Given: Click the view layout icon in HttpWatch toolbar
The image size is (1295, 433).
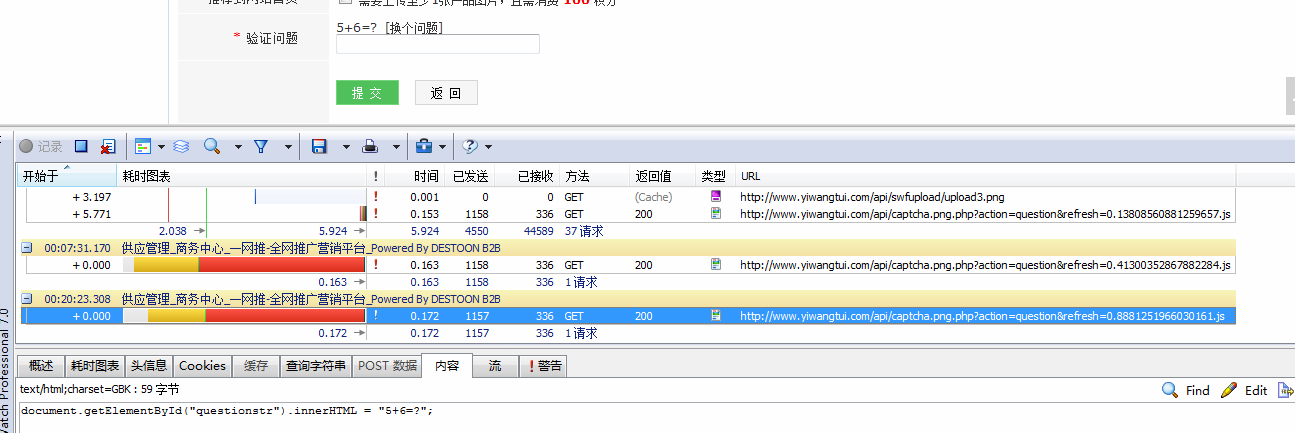Looking at the screenshot, I should pyautogui.click(x=143, y=147).
